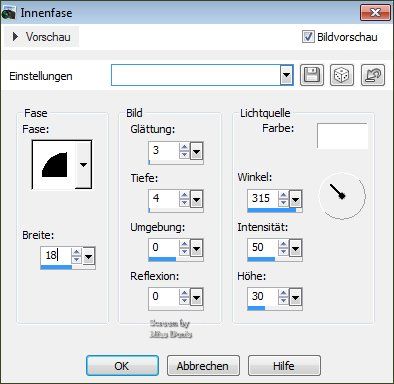394x384 pixels.
Task: Click the Umgebung spinner arrows
Action: point(184,248)
